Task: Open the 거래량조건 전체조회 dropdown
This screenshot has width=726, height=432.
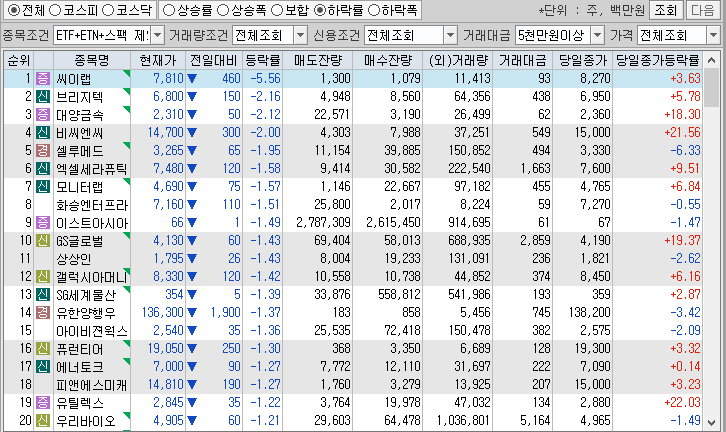Action: (x=300, y=35)
